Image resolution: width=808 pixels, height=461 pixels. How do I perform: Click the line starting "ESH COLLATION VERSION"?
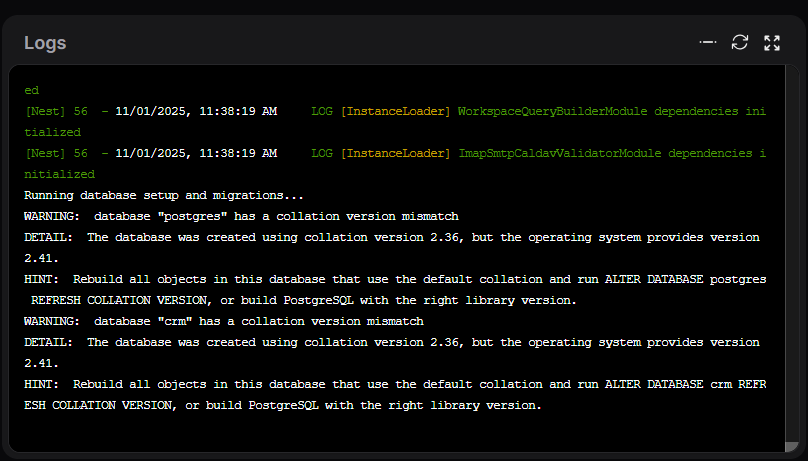(283, 405)
